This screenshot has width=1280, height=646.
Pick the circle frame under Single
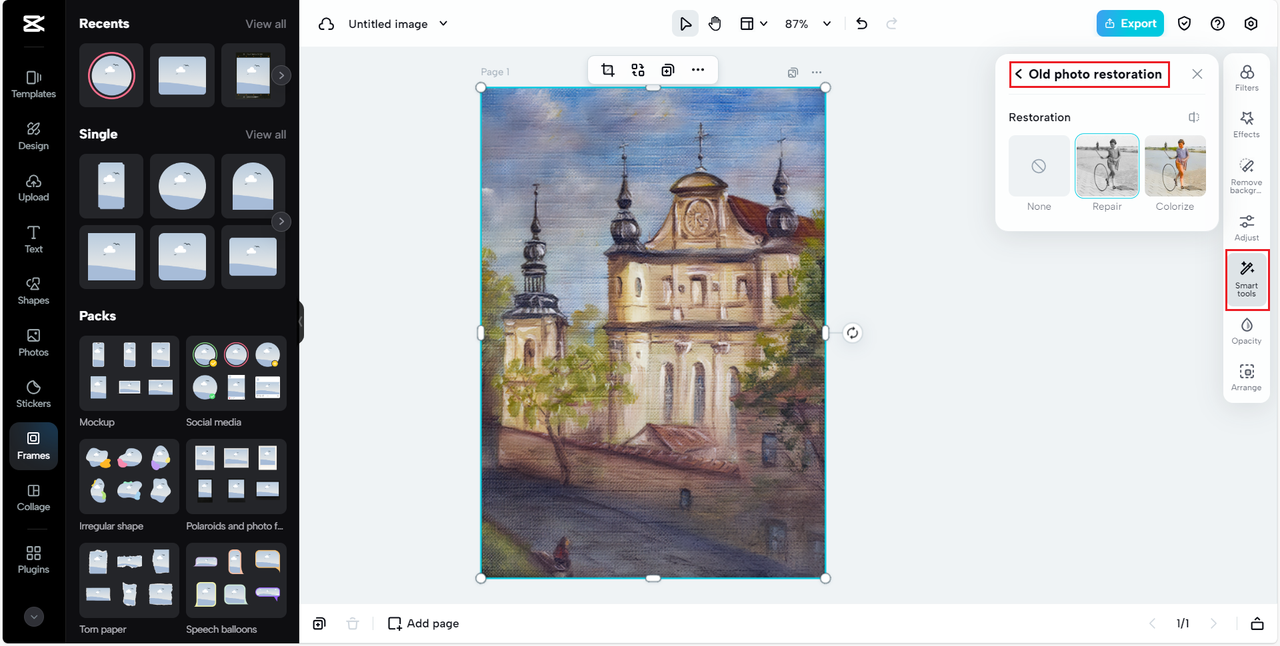tap(182, 186)
